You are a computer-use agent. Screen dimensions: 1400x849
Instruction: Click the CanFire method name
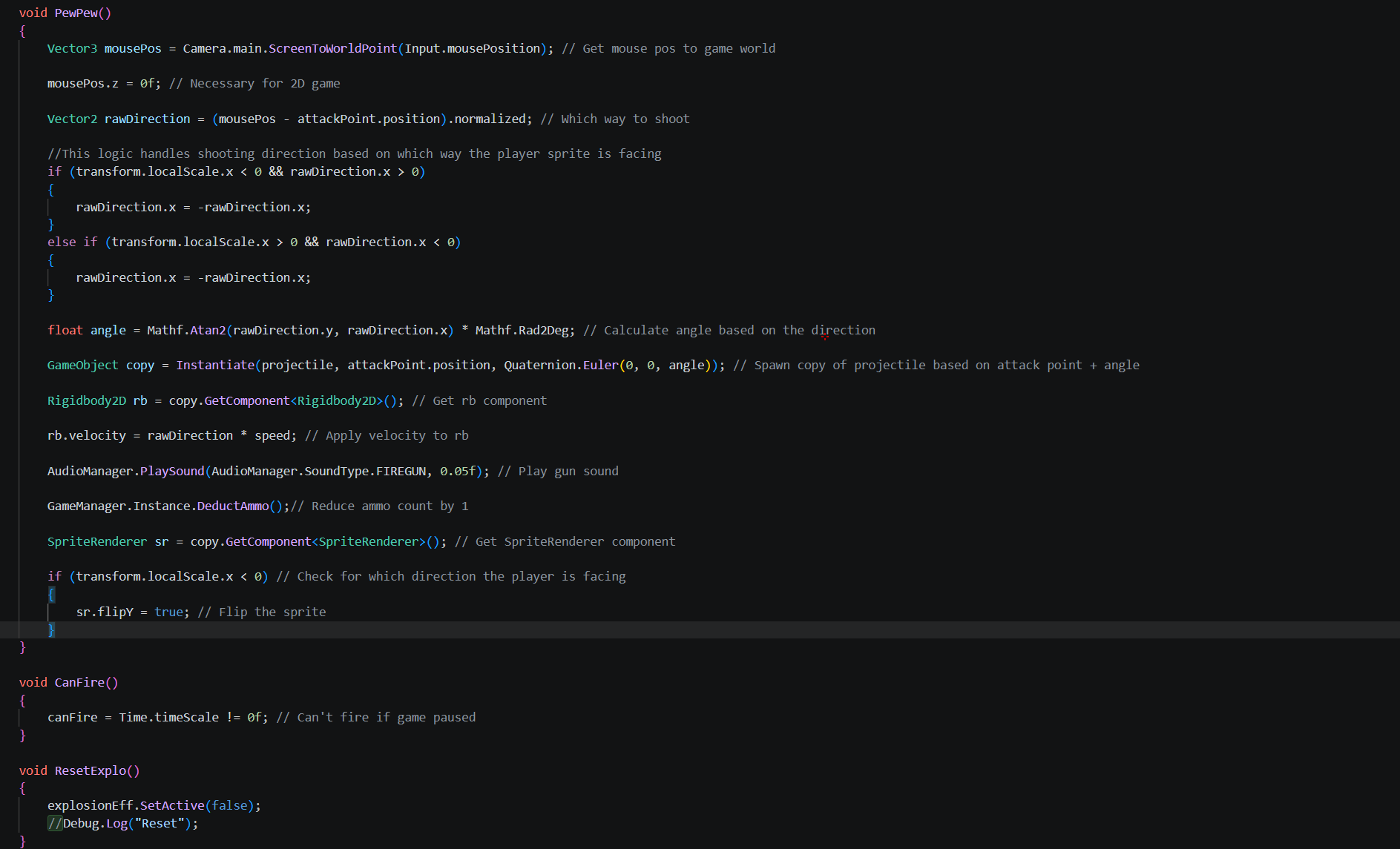pos(79,682)
